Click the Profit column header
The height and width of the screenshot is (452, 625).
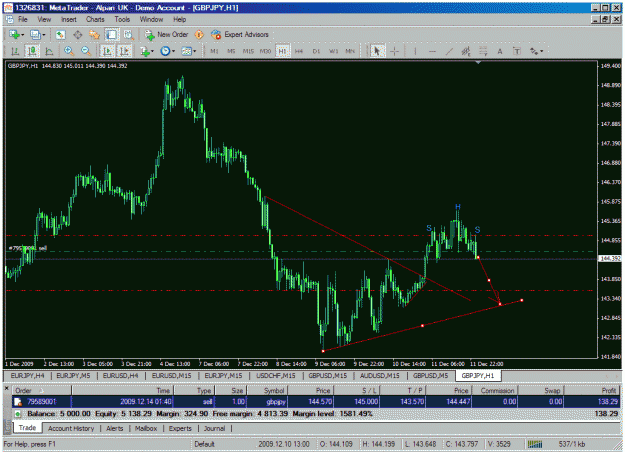pyautogui.click(x=592, y=391)
